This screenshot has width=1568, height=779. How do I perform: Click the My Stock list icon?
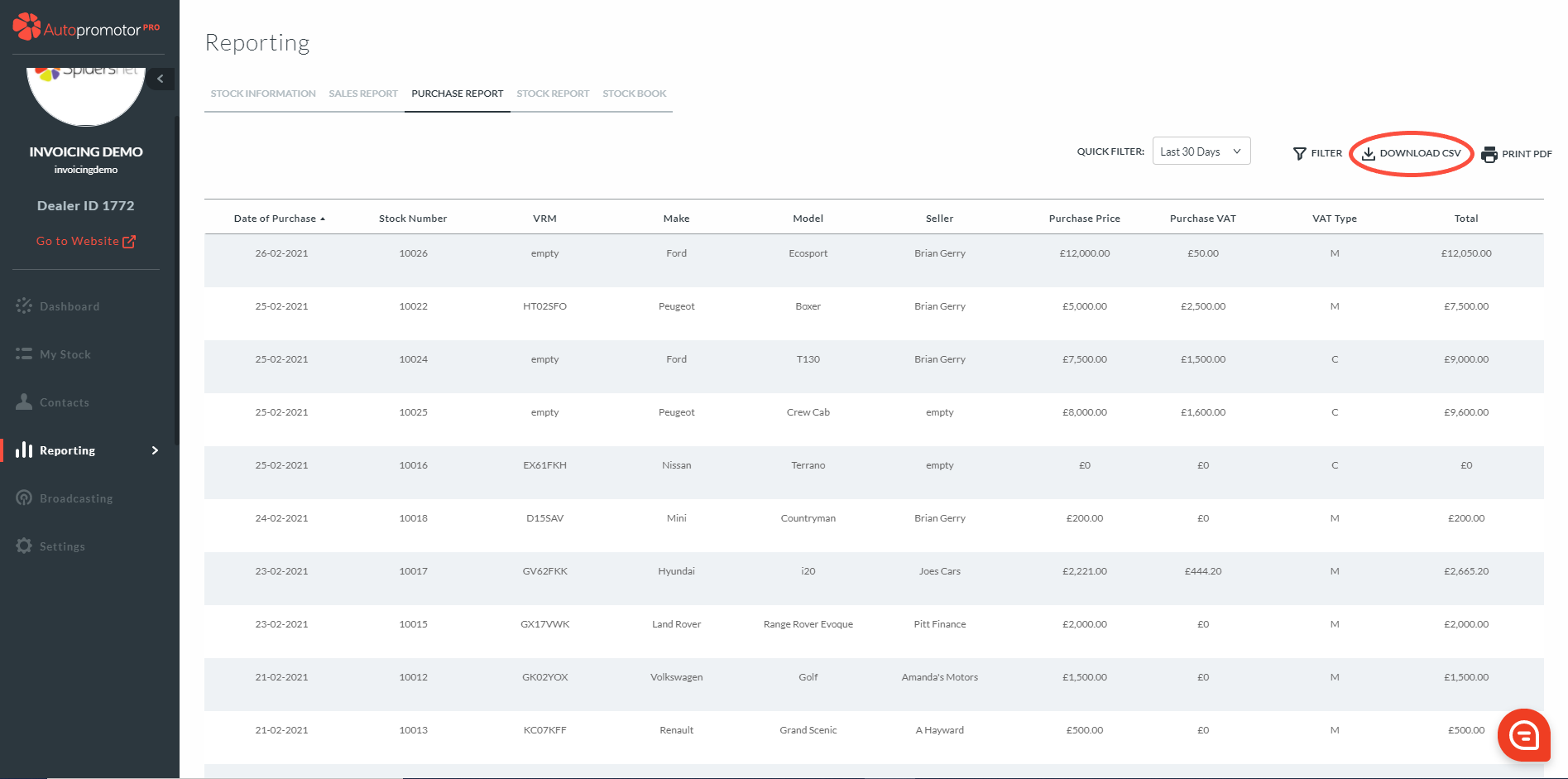[x=24, y=354]
